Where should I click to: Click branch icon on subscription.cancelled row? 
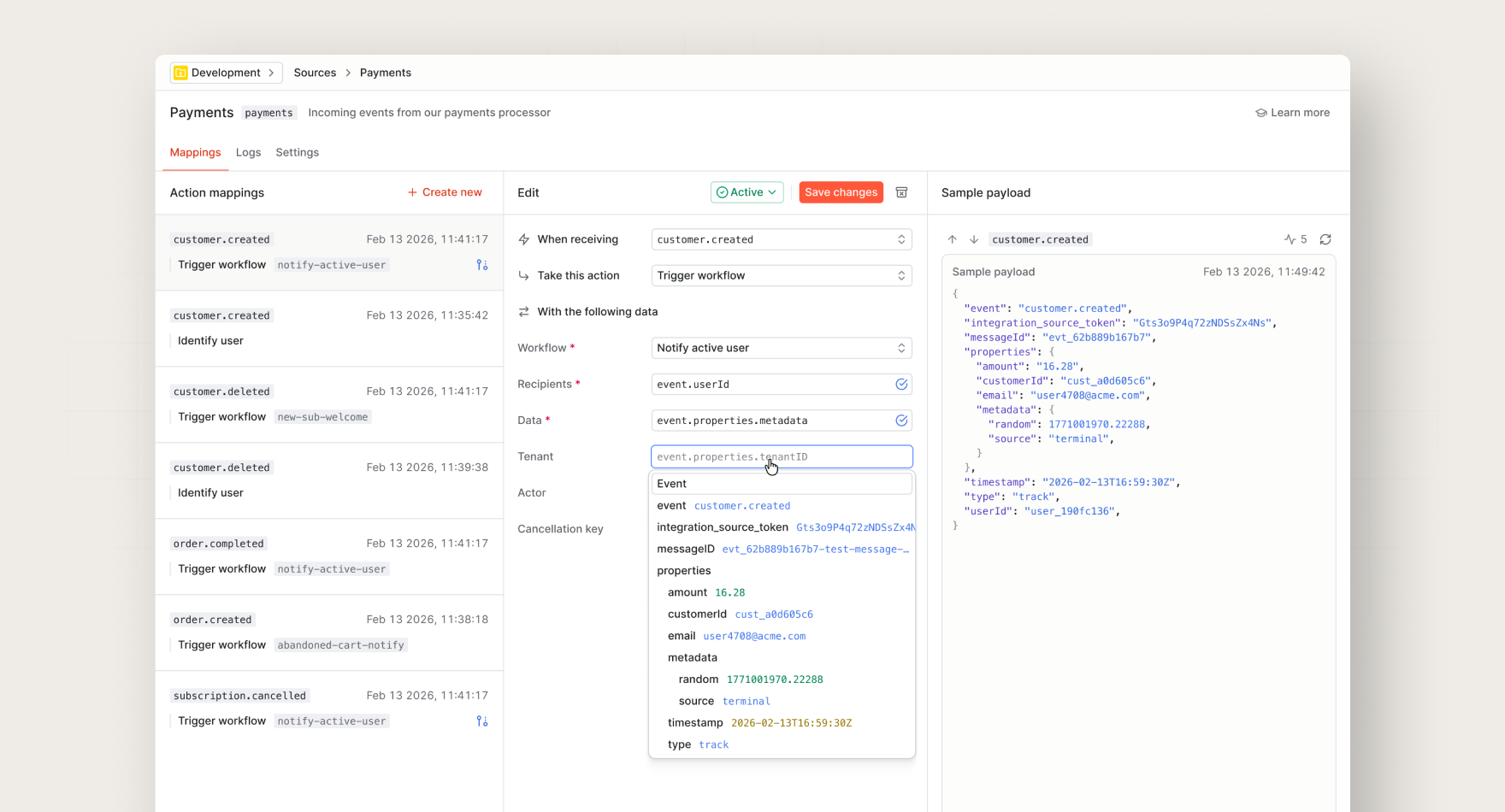[x=482, y=721]
